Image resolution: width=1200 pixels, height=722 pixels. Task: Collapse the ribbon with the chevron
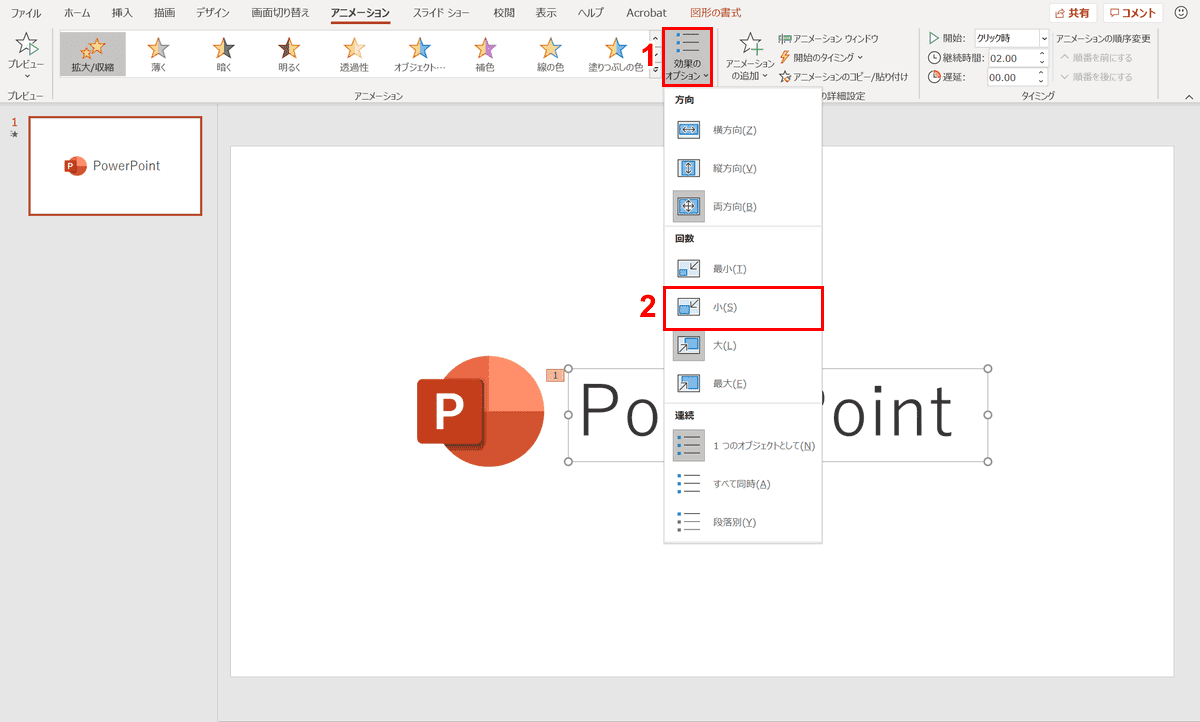click(x=1189, y=96)
